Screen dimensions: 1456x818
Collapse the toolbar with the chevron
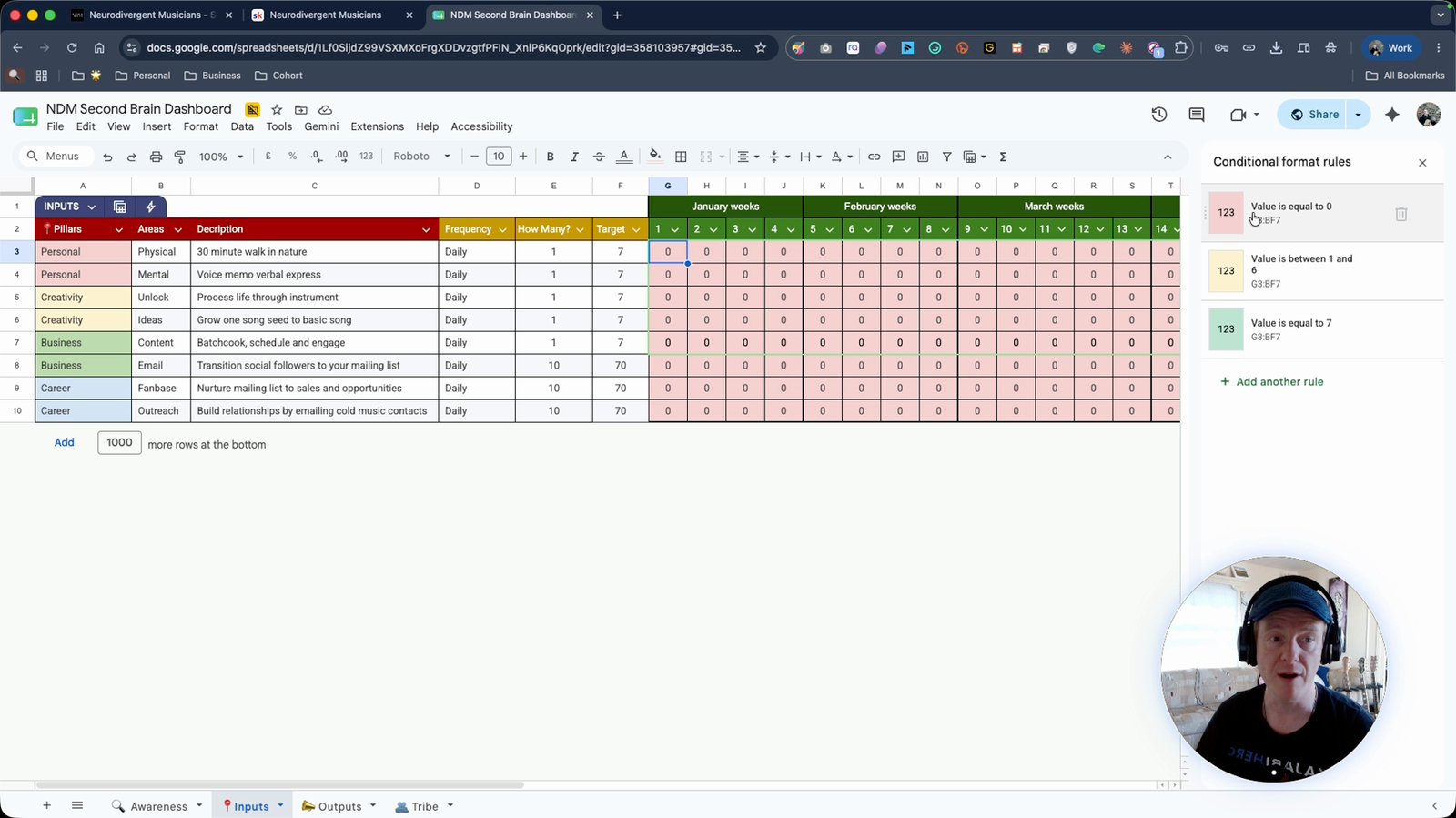1168,157
